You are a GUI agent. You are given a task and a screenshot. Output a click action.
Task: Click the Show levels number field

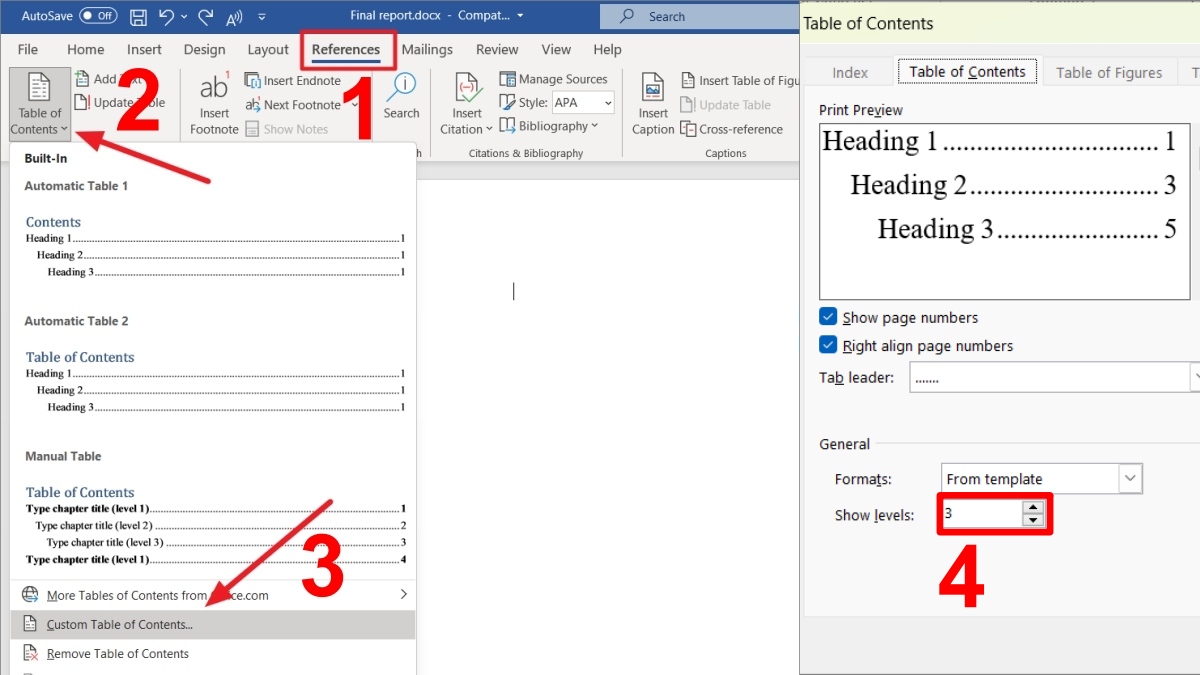982,515
